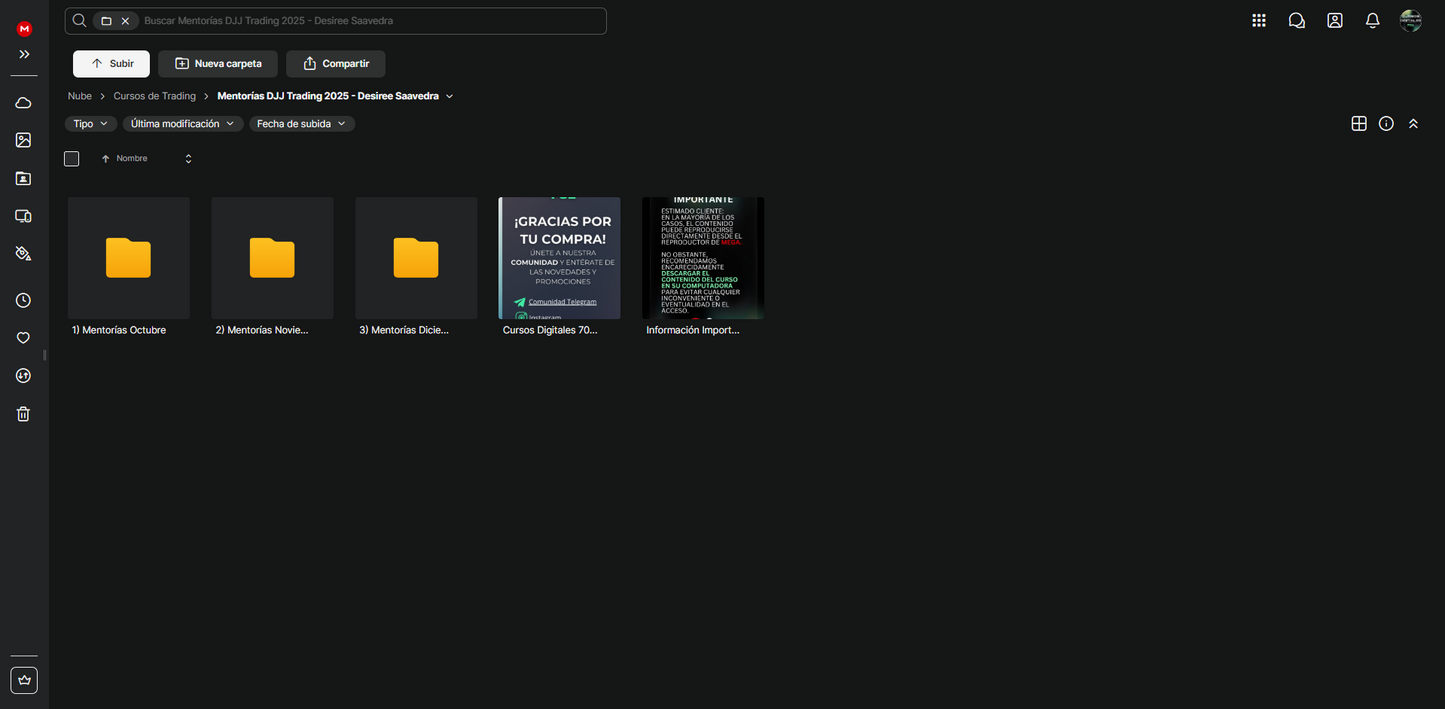
Task: Open the Photos/media sidebar icon
Action: point(23,141)
